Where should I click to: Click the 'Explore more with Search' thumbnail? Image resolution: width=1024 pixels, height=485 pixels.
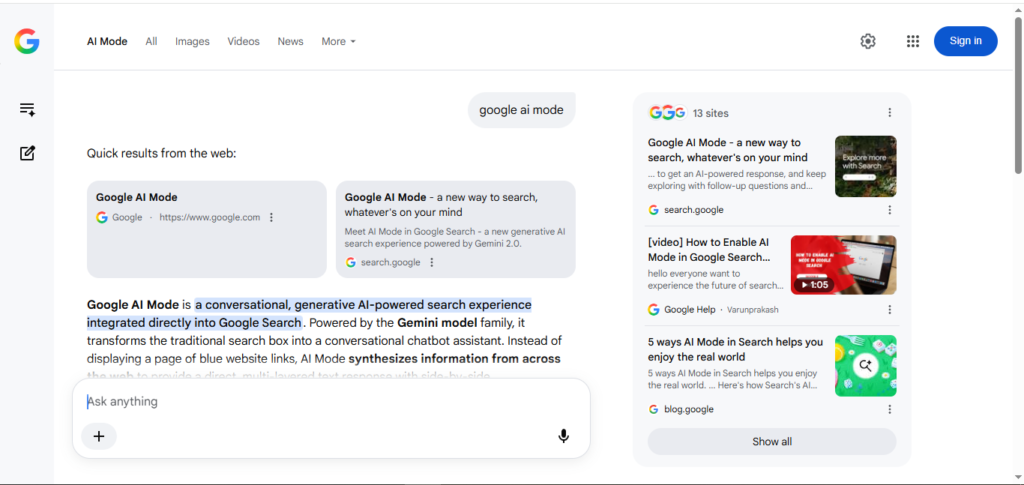865,166
